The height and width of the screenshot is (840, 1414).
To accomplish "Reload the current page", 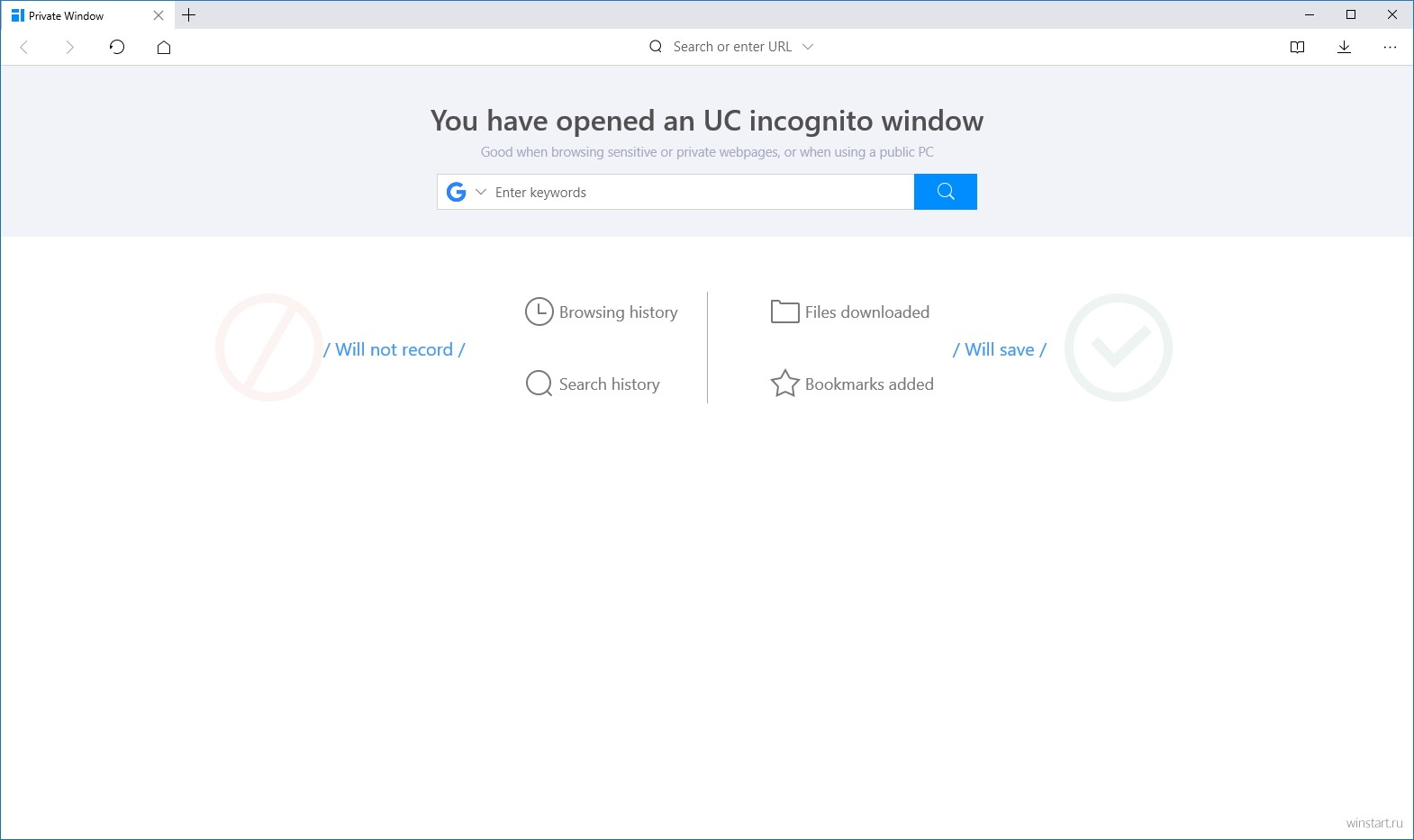I will [x=117, y=47].
